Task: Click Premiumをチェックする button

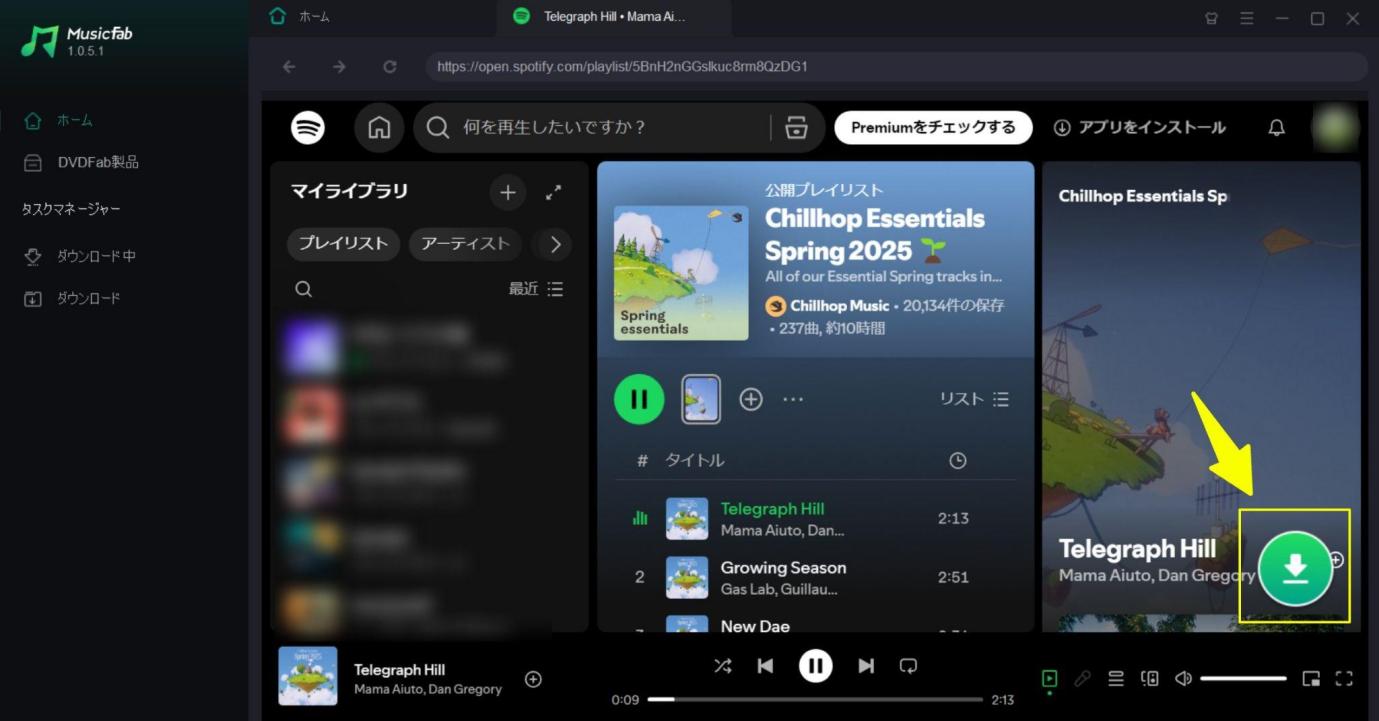Action: [933, 127]
